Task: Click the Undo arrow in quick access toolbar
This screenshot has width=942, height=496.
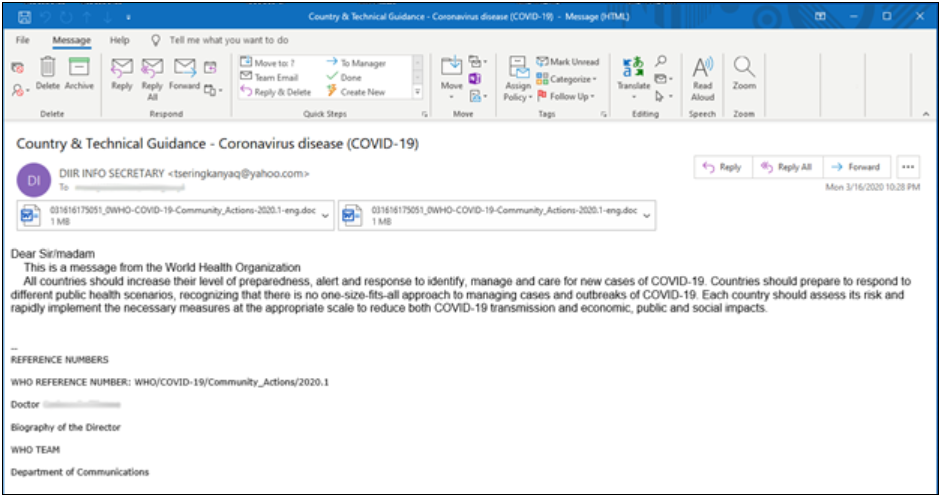Action: (x=46, y=17)
